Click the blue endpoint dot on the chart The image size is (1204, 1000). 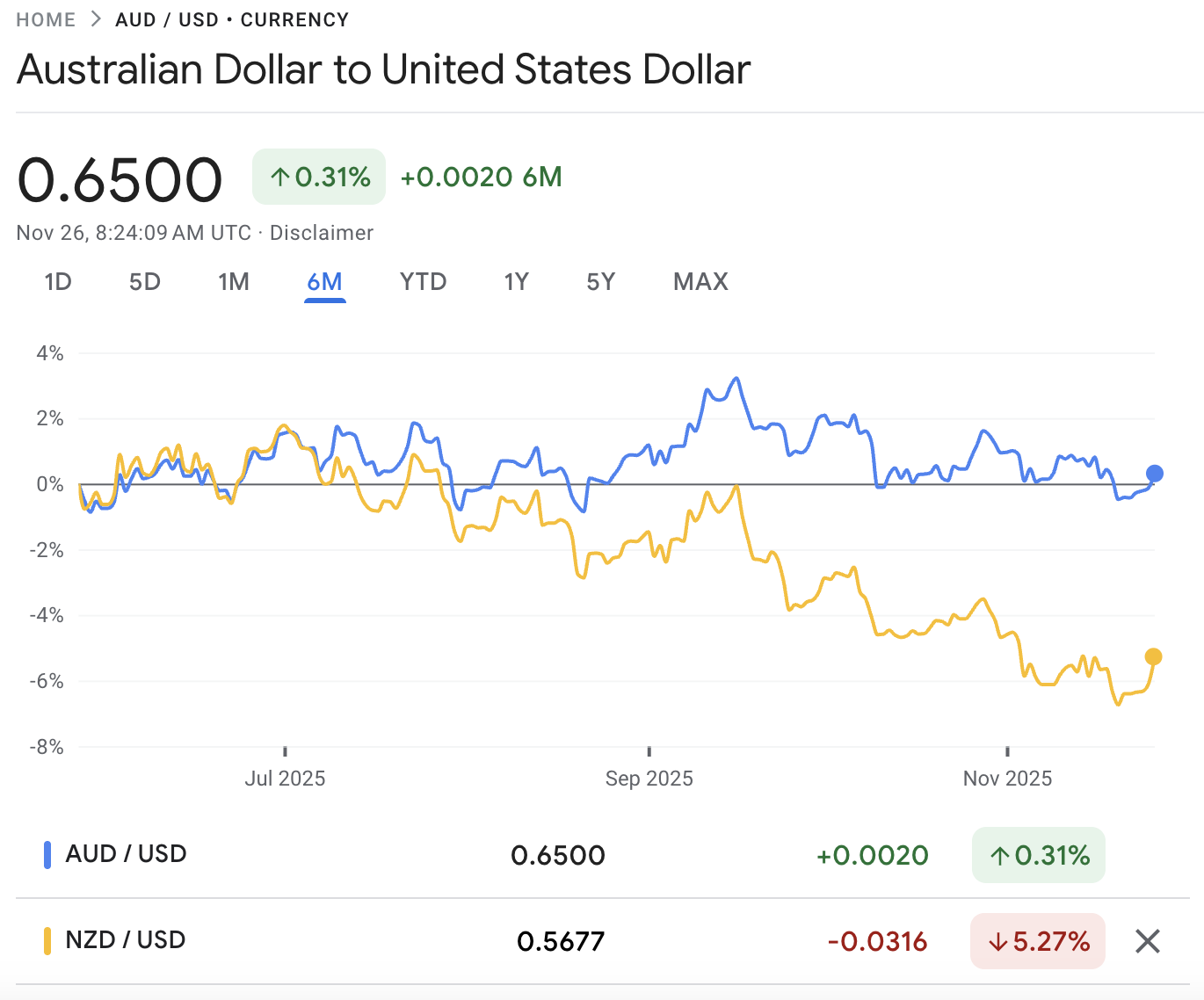[x=1154, y=474]
